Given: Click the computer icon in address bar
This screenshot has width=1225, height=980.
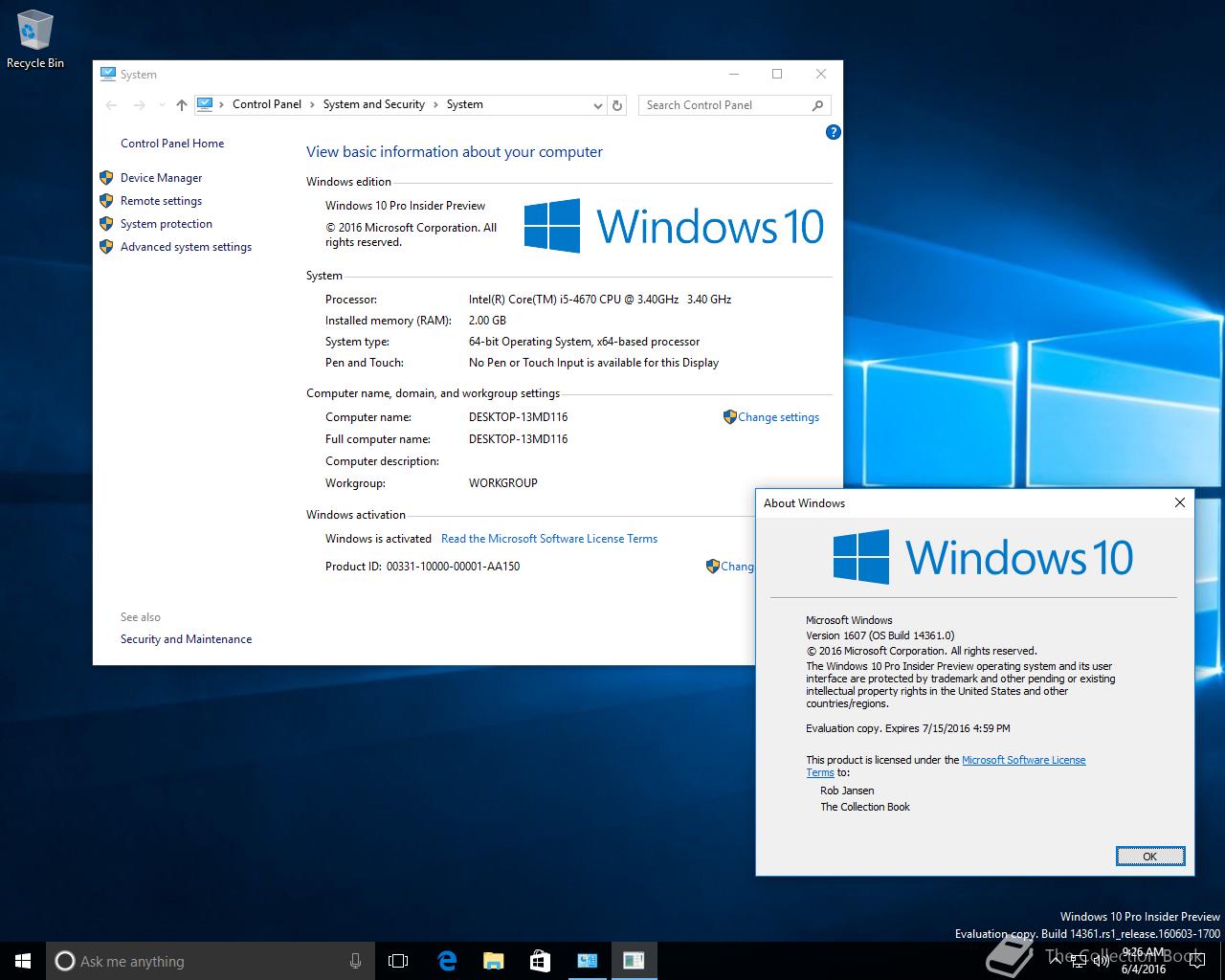Looking at the screenshot, I should click(205, 104).
